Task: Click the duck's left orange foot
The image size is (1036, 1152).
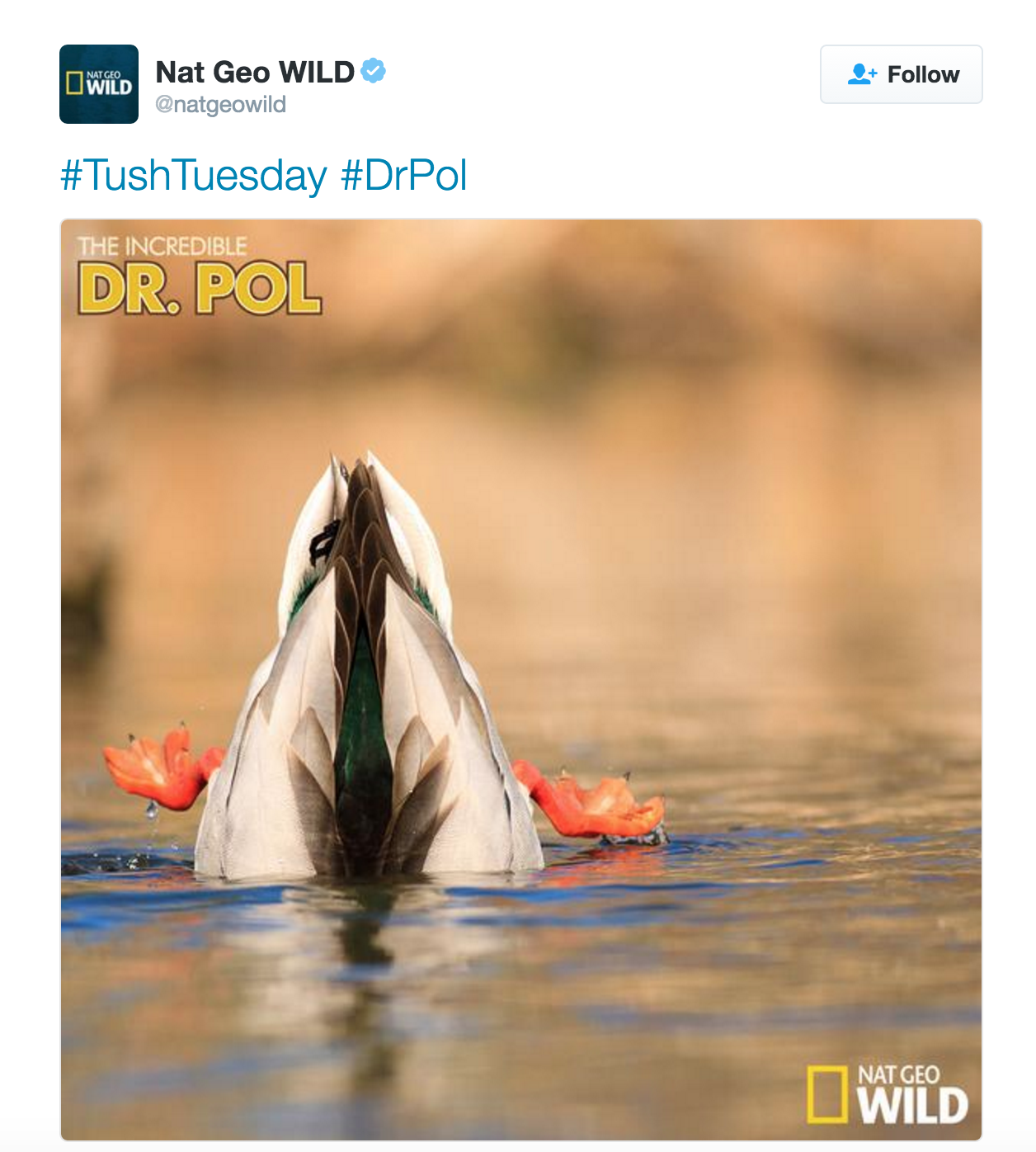Action: [x=161, y=769]
